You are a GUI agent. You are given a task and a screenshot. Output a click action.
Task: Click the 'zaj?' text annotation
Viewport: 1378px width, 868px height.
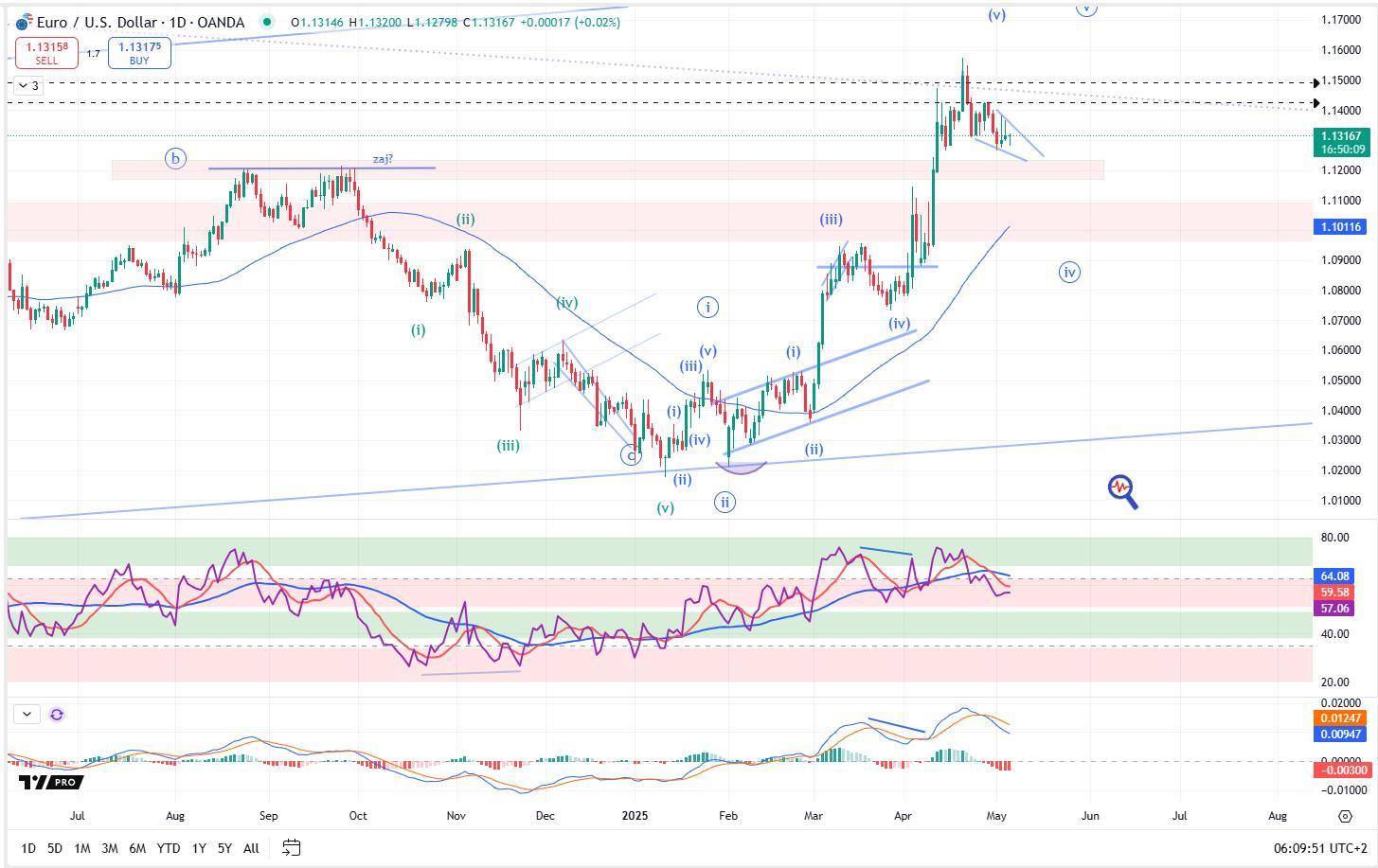(383, 159)
